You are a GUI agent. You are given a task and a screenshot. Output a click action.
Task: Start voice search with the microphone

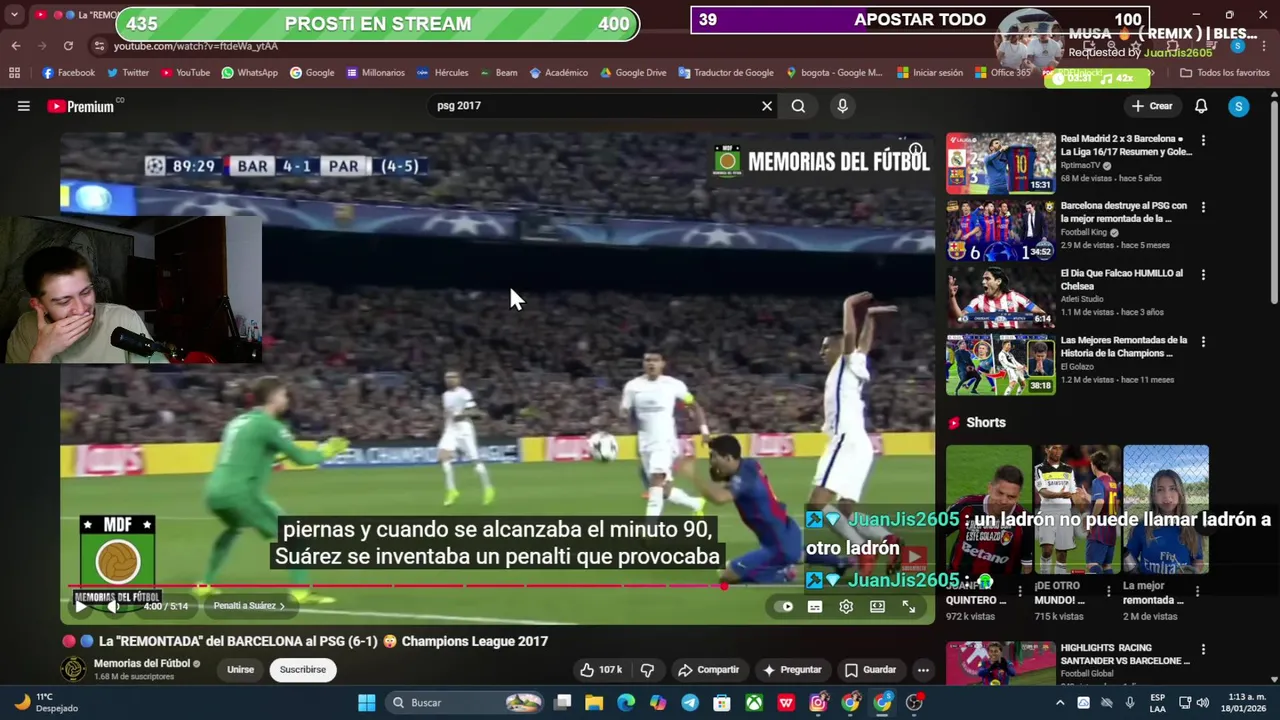[842, 106]
